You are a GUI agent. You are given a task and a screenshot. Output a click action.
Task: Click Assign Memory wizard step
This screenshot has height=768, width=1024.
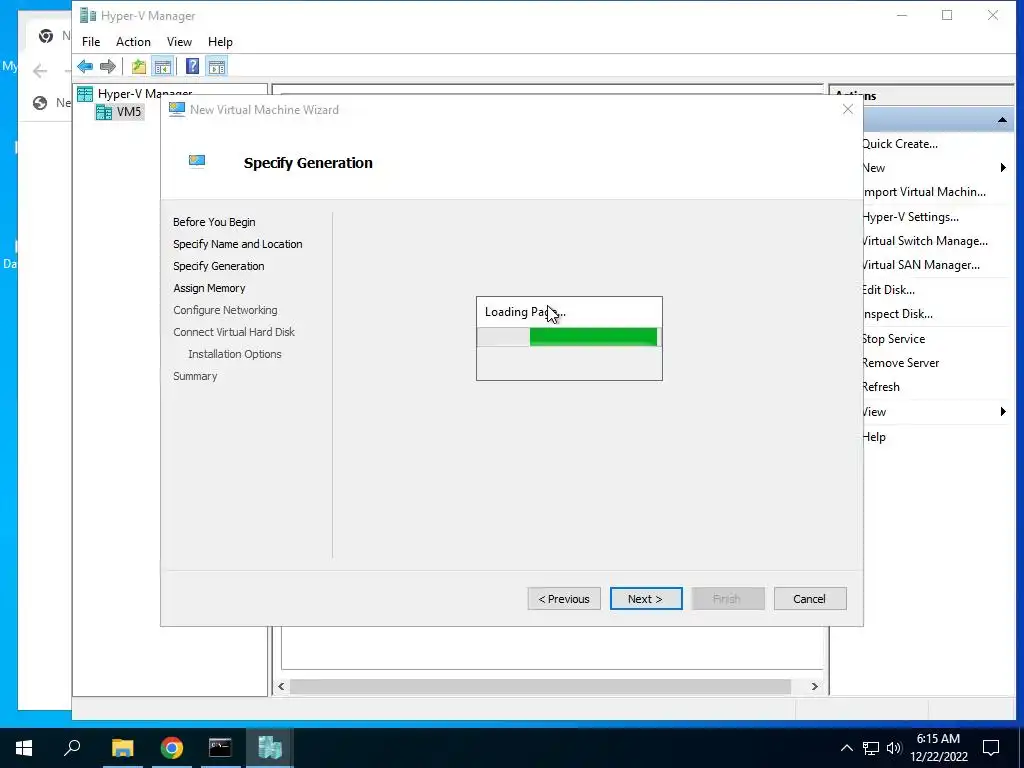(209, 288)
